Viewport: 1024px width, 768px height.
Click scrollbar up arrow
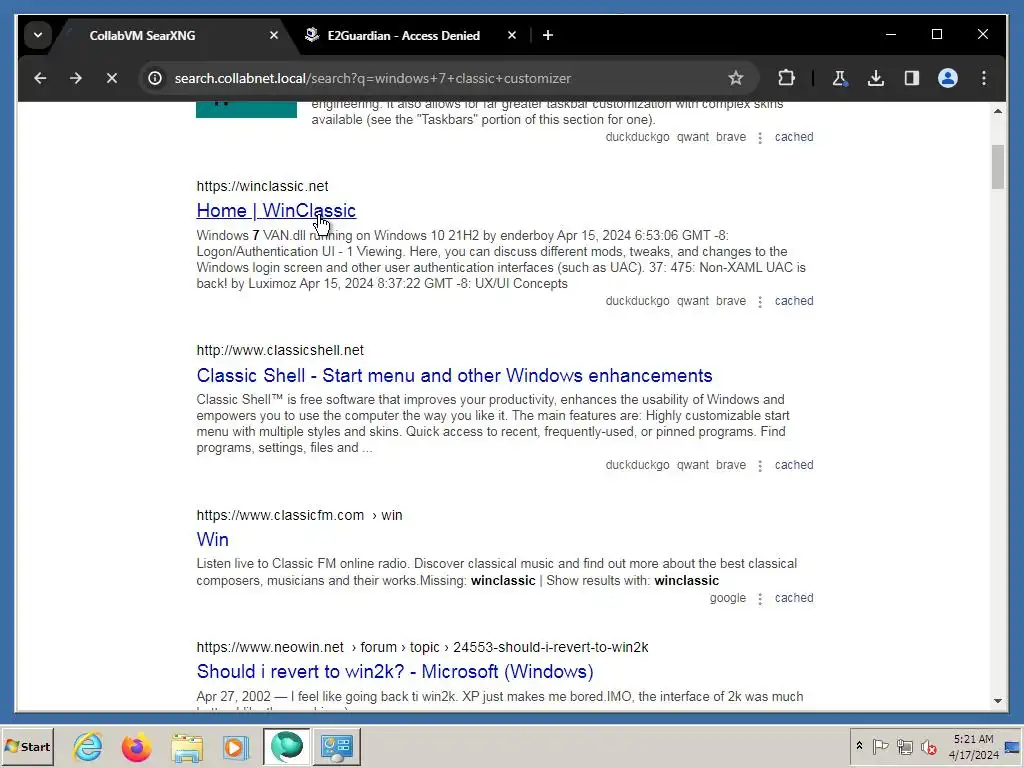pos(997,111)
